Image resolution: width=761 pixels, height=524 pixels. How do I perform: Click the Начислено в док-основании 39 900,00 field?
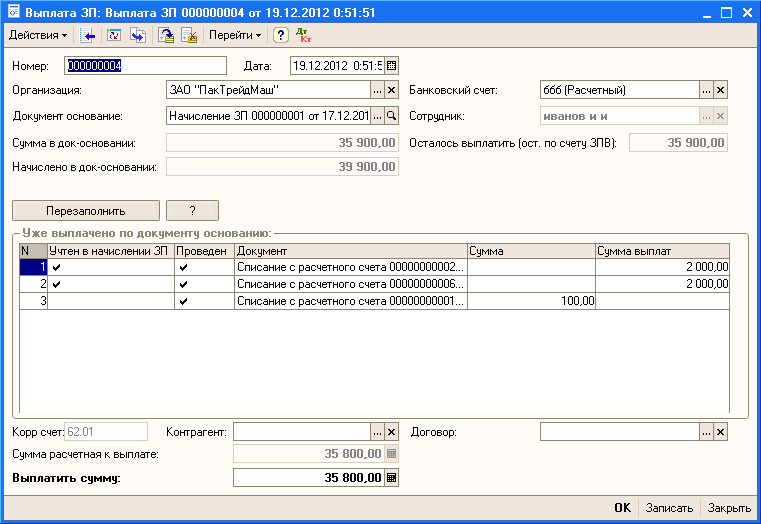coord(282,167)
